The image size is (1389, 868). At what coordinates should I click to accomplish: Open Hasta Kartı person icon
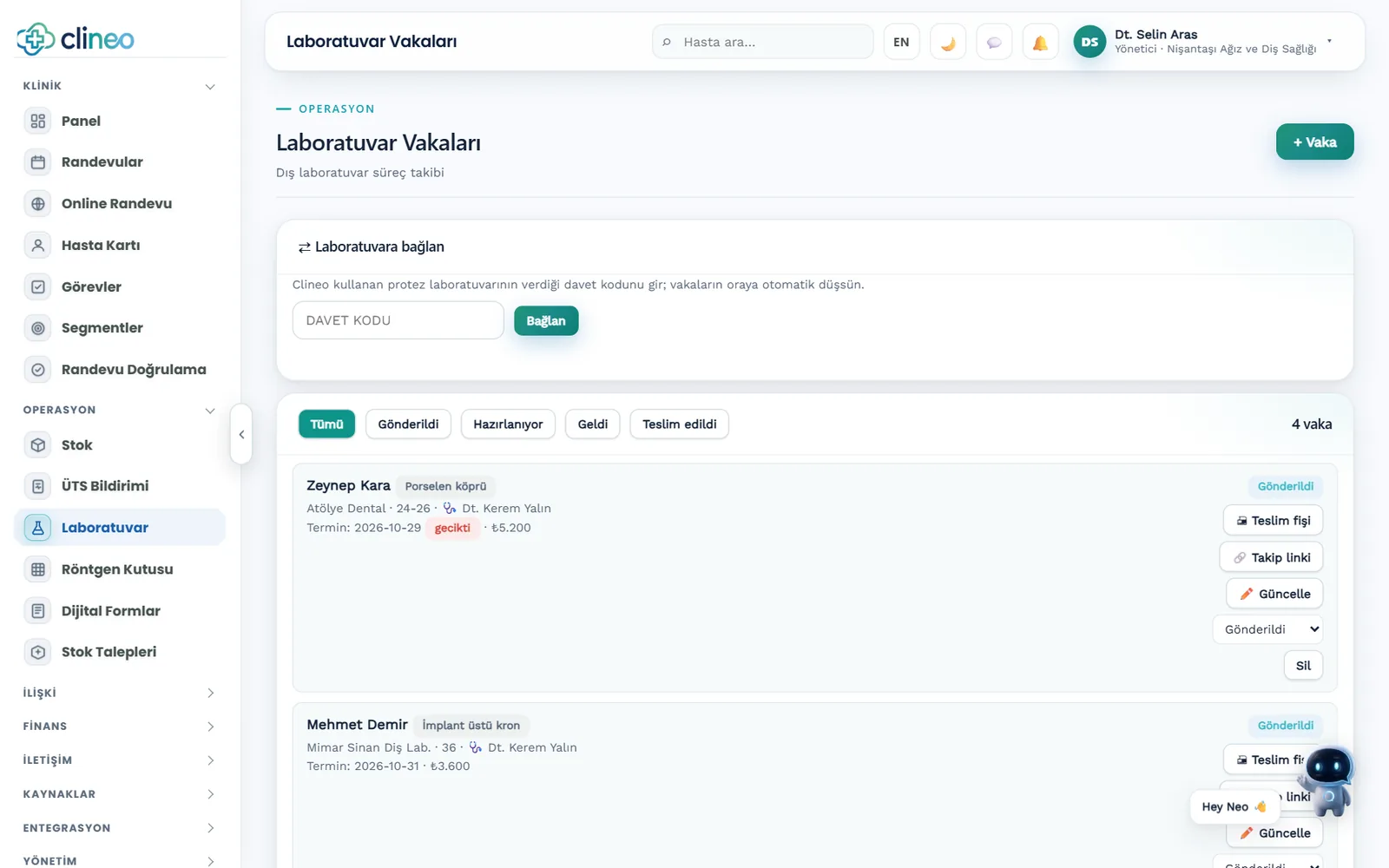38,245
